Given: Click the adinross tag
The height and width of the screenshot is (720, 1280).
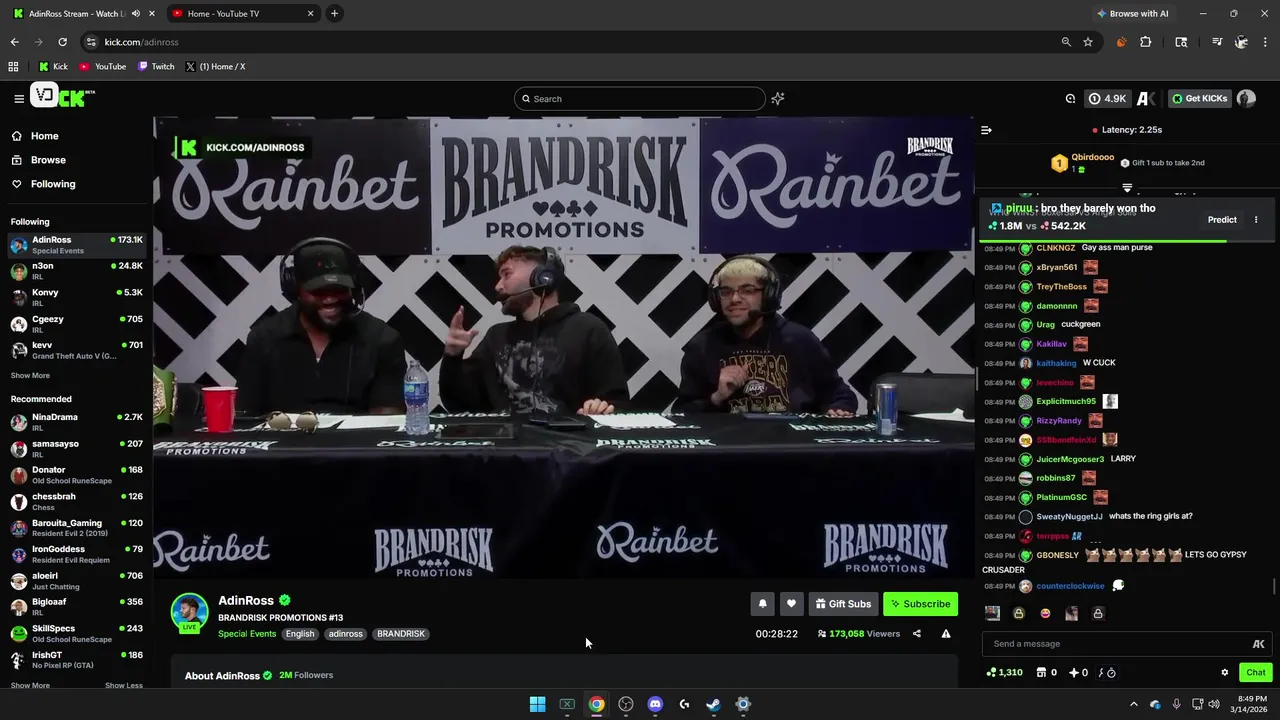Looking at the screenshot, I should point(346,634).
